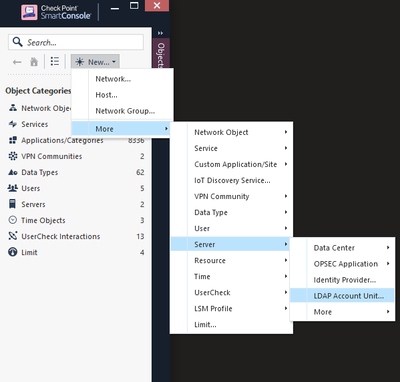Choose IoT Discovery Service... entry
Screen dimensions: 400x382
(231, 180)
